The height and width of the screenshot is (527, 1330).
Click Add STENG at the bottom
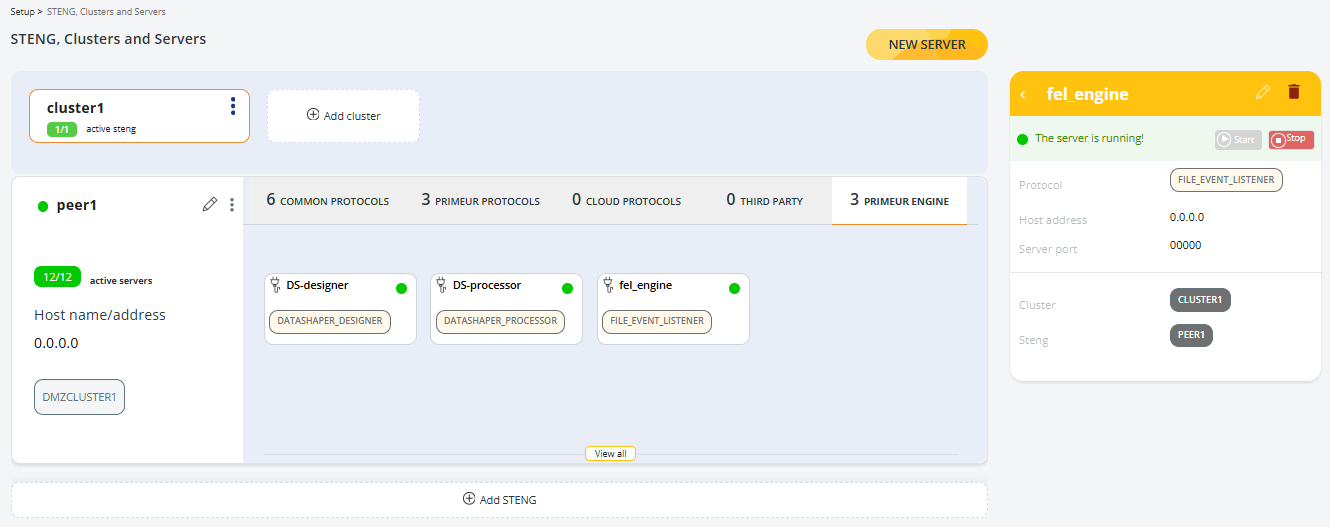coord(499,500)
